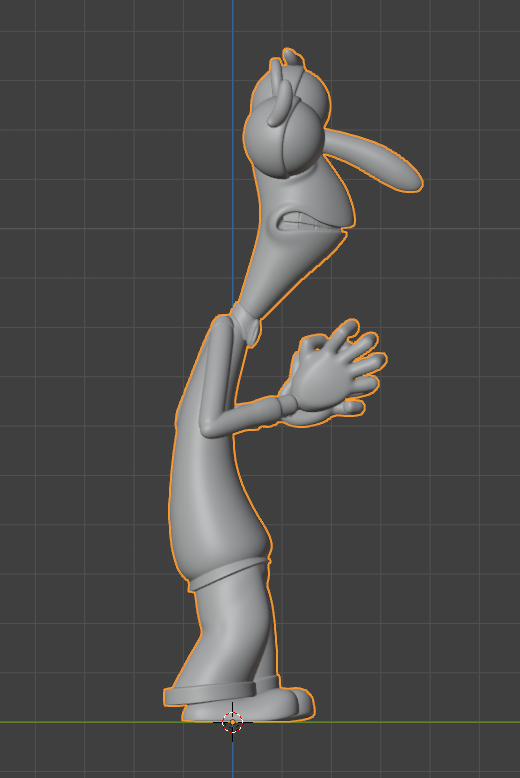The height and width of the screenshot is (778, 520).
Task: Click the character's shoe
Action: pos(248,706)
